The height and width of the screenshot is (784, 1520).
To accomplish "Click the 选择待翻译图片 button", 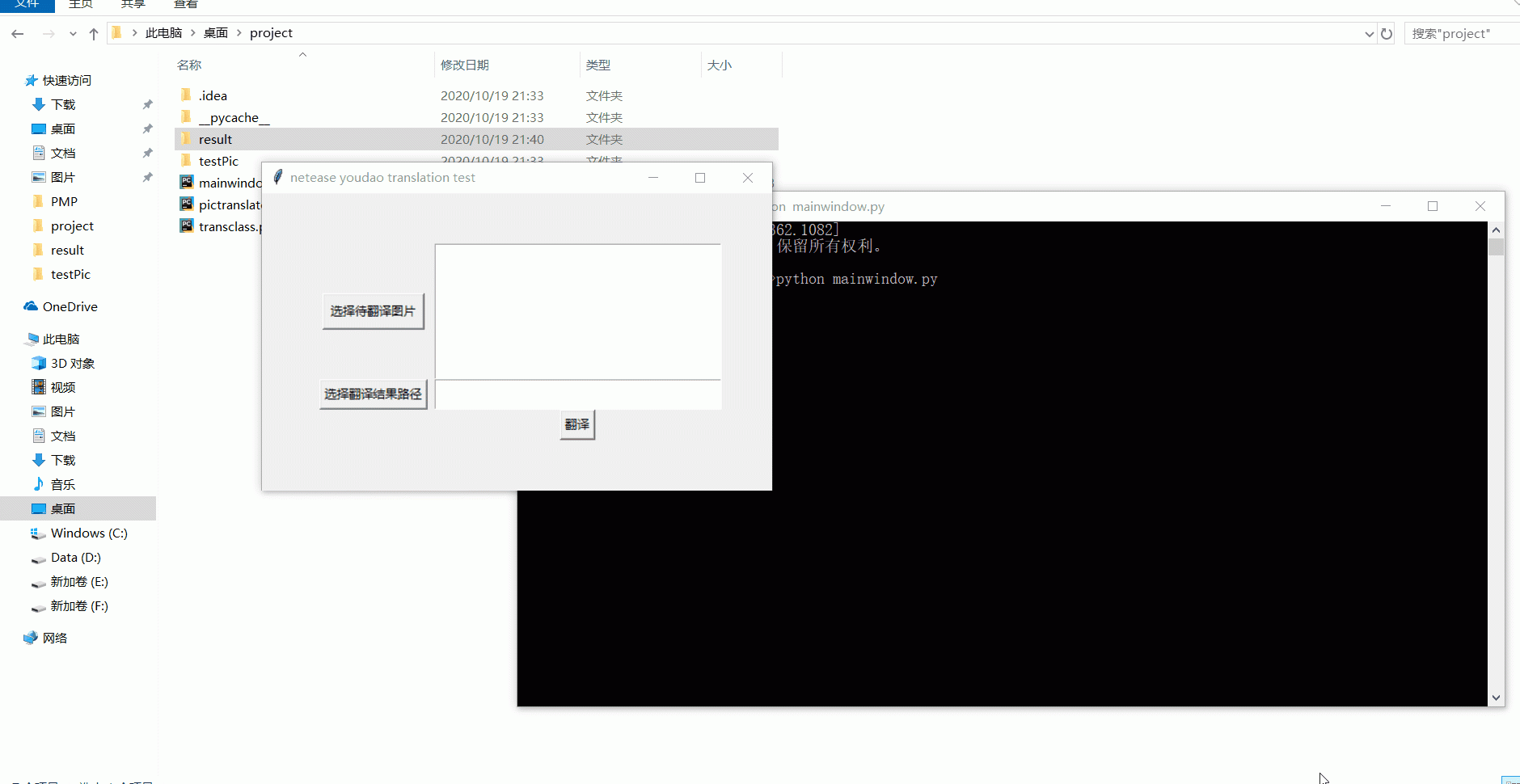I will 373,311.
